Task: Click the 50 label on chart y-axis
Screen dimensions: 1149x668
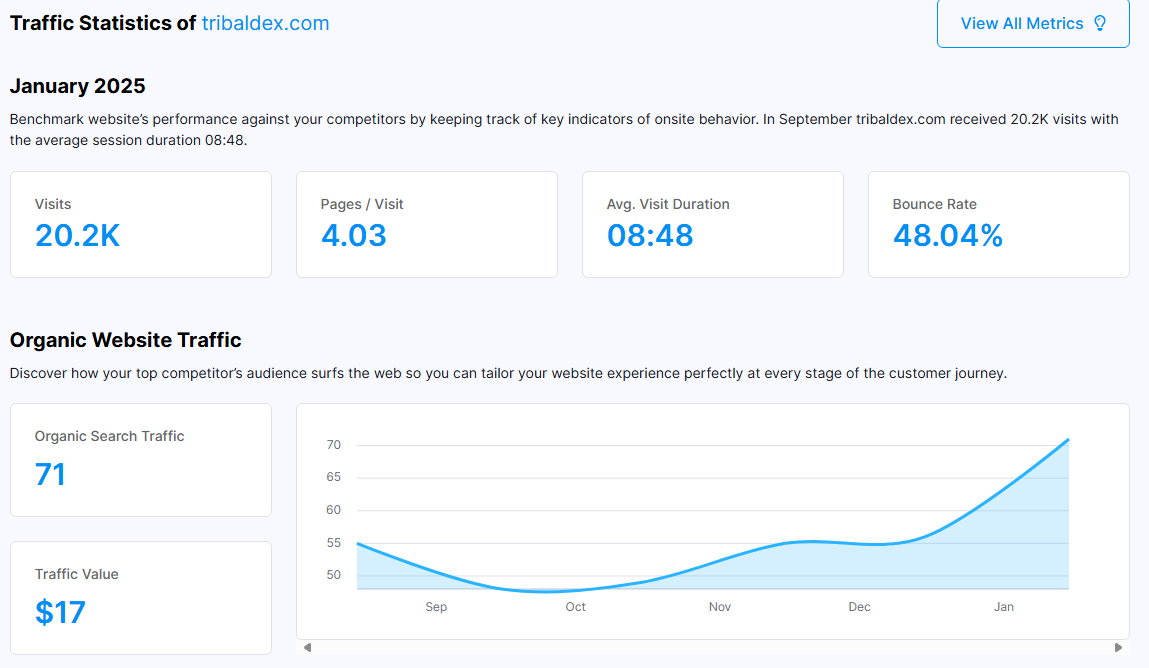Action: 333,575
